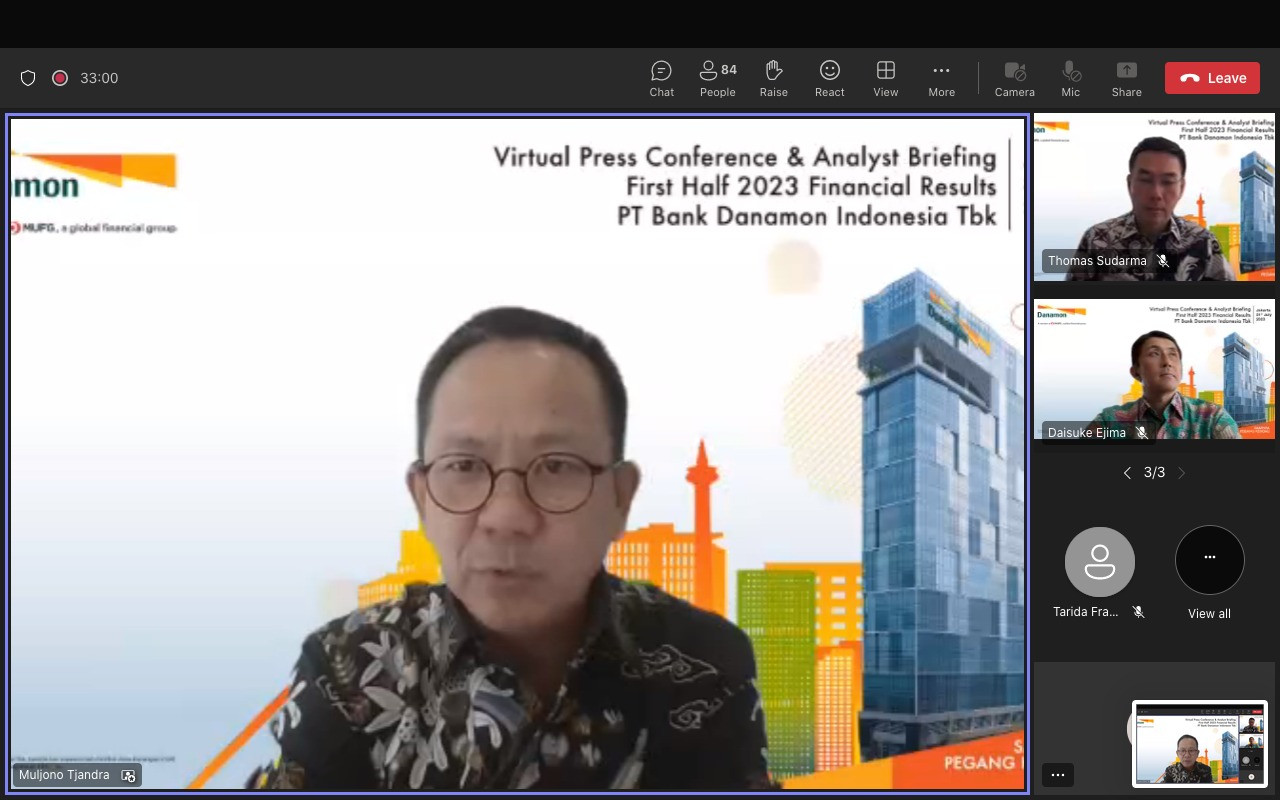Image resolution: width=1280 pixels, height=800 pixels.
Task: Open options on self-view panel
Action: click(1058, 775)
